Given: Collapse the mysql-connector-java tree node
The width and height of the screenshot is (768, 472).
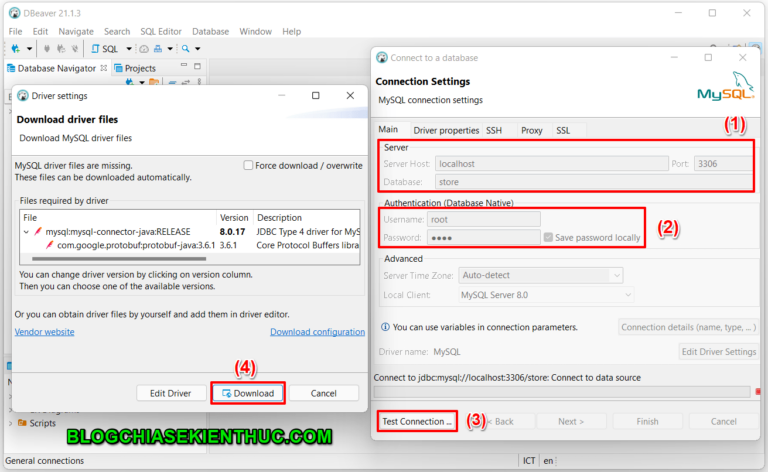Looking at the screenshot, I should click(26, 231).
